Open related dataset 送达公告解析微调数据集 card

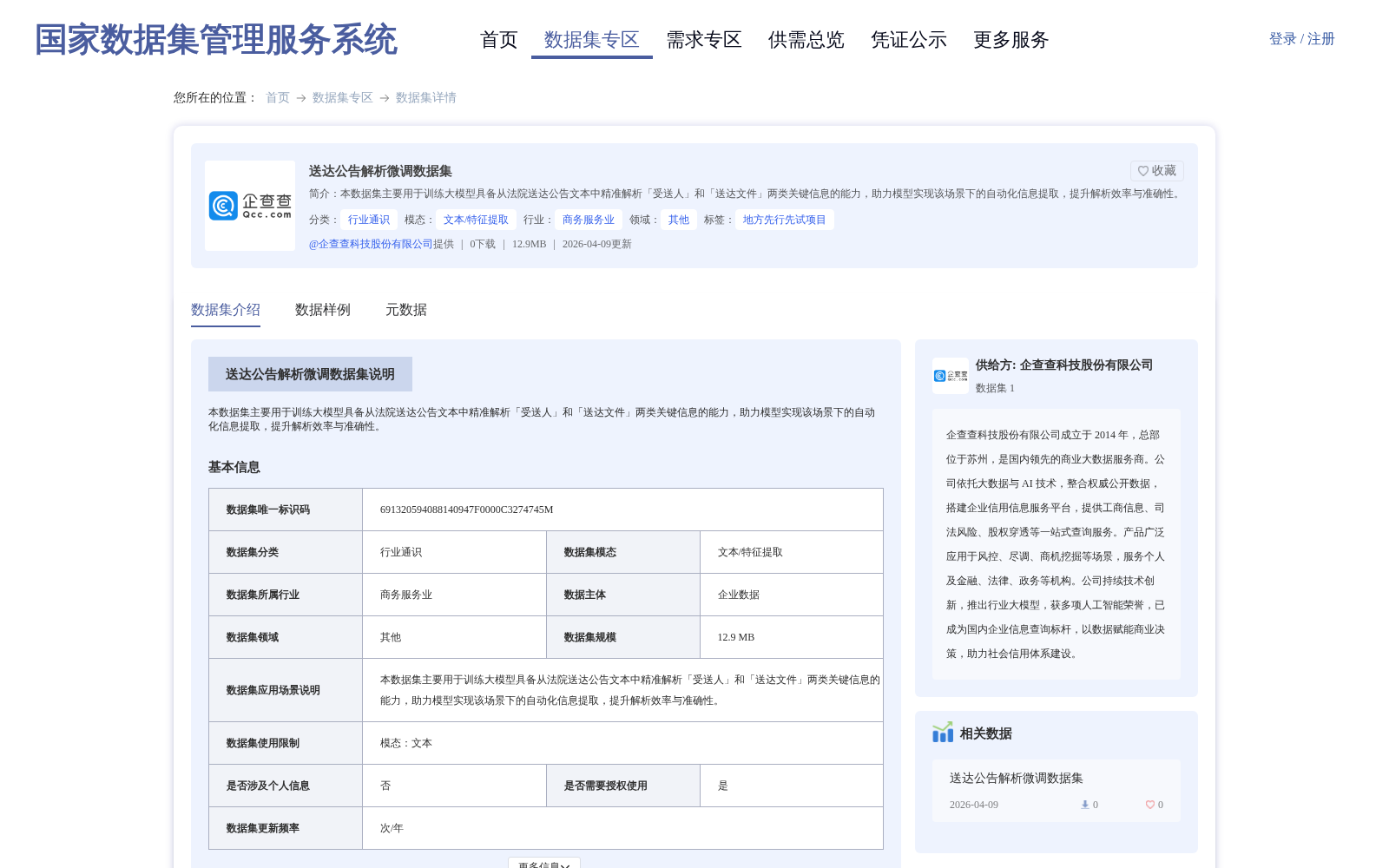pyautogui.click(x=1057, y=791)
